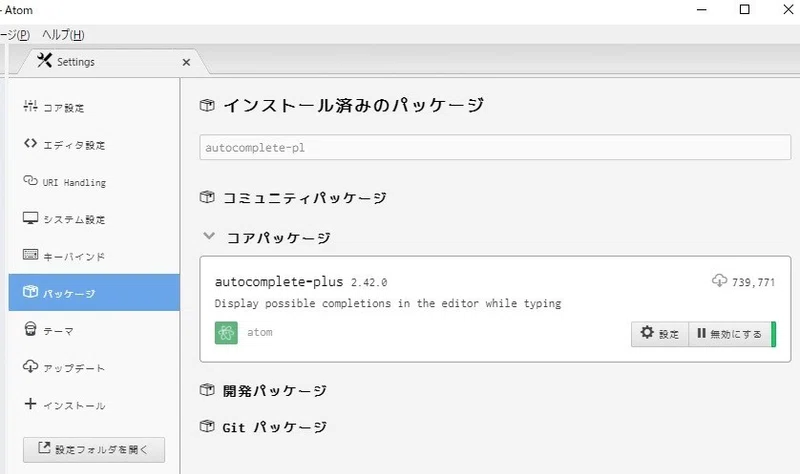This screenshot has height=474, width=800.
Task: Click the plus icon beside インストール
Action: (30, 404)
